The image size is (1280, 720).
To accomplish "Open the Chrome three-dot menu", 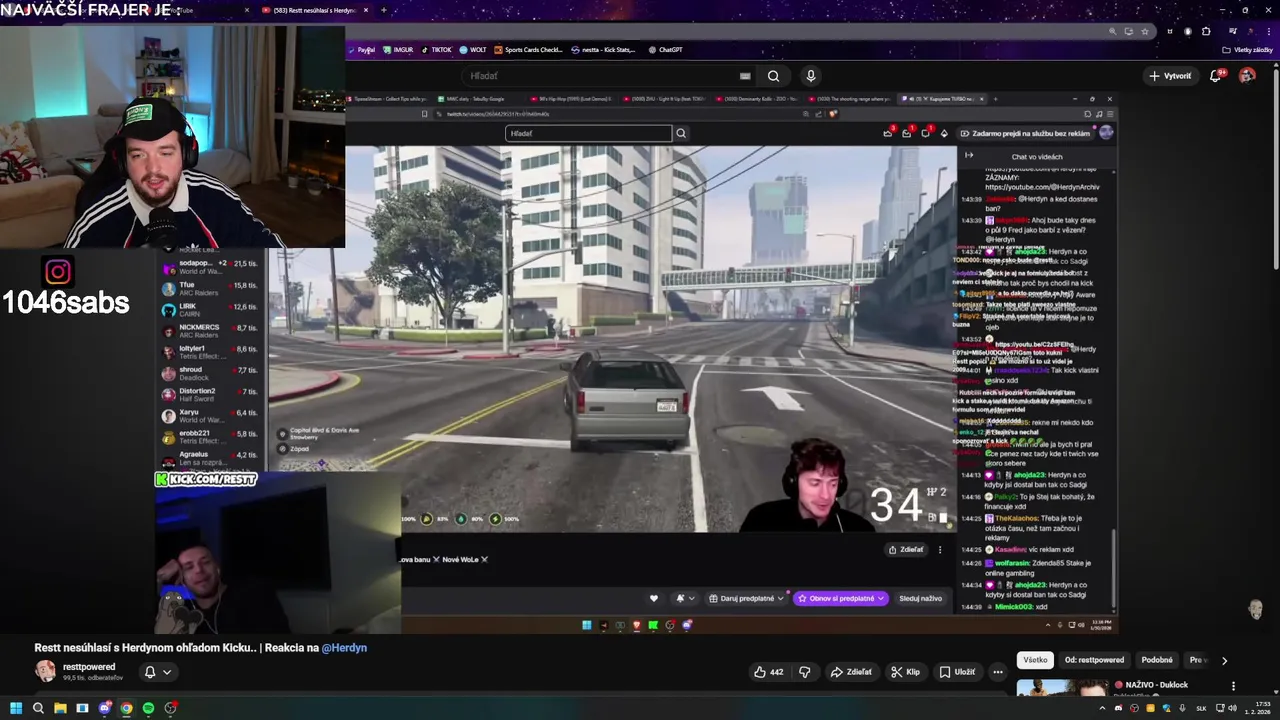I will tap(1267, 31).
